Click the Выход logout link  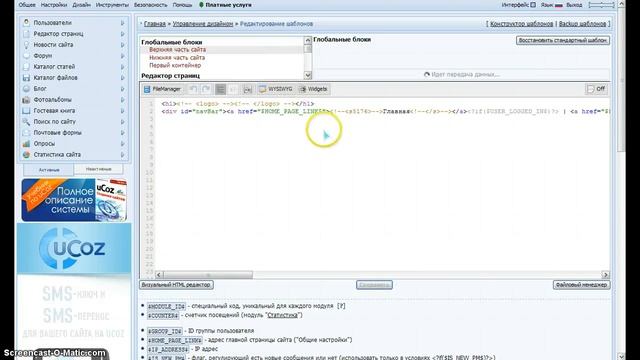click(x=574, y=5)
